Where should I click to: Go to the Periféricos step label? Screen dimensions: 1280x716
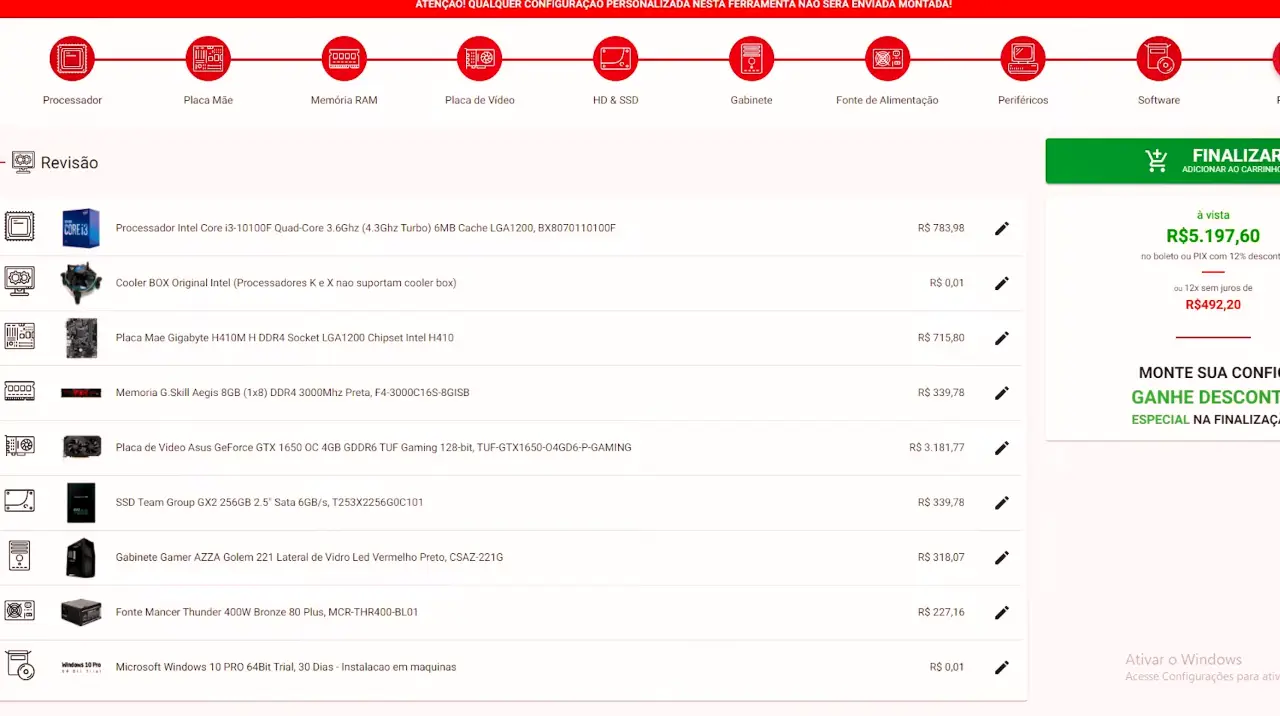point(1023,100)
